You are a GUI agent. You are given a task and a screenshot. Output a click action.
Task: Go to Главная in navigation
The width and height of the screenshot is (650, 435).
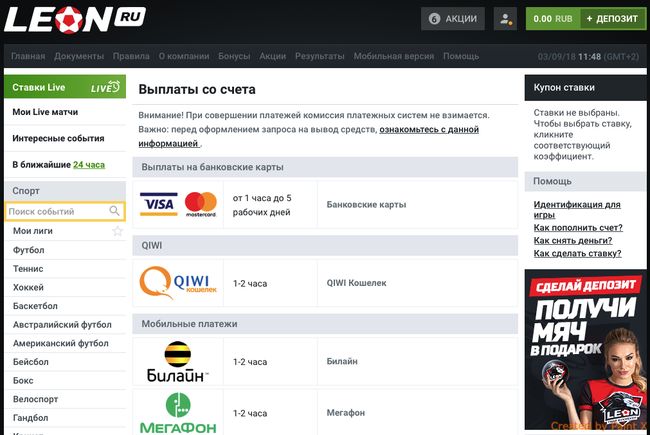pos(28,56)
